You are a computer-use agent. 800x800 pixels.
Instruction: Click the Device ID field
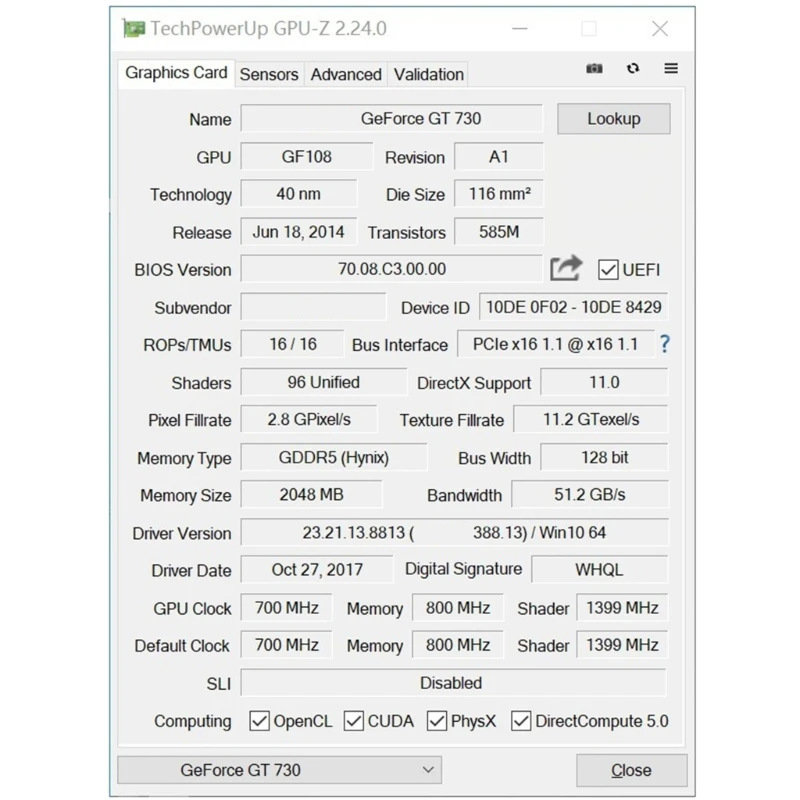pyautogui.click(x=573, y=307)
